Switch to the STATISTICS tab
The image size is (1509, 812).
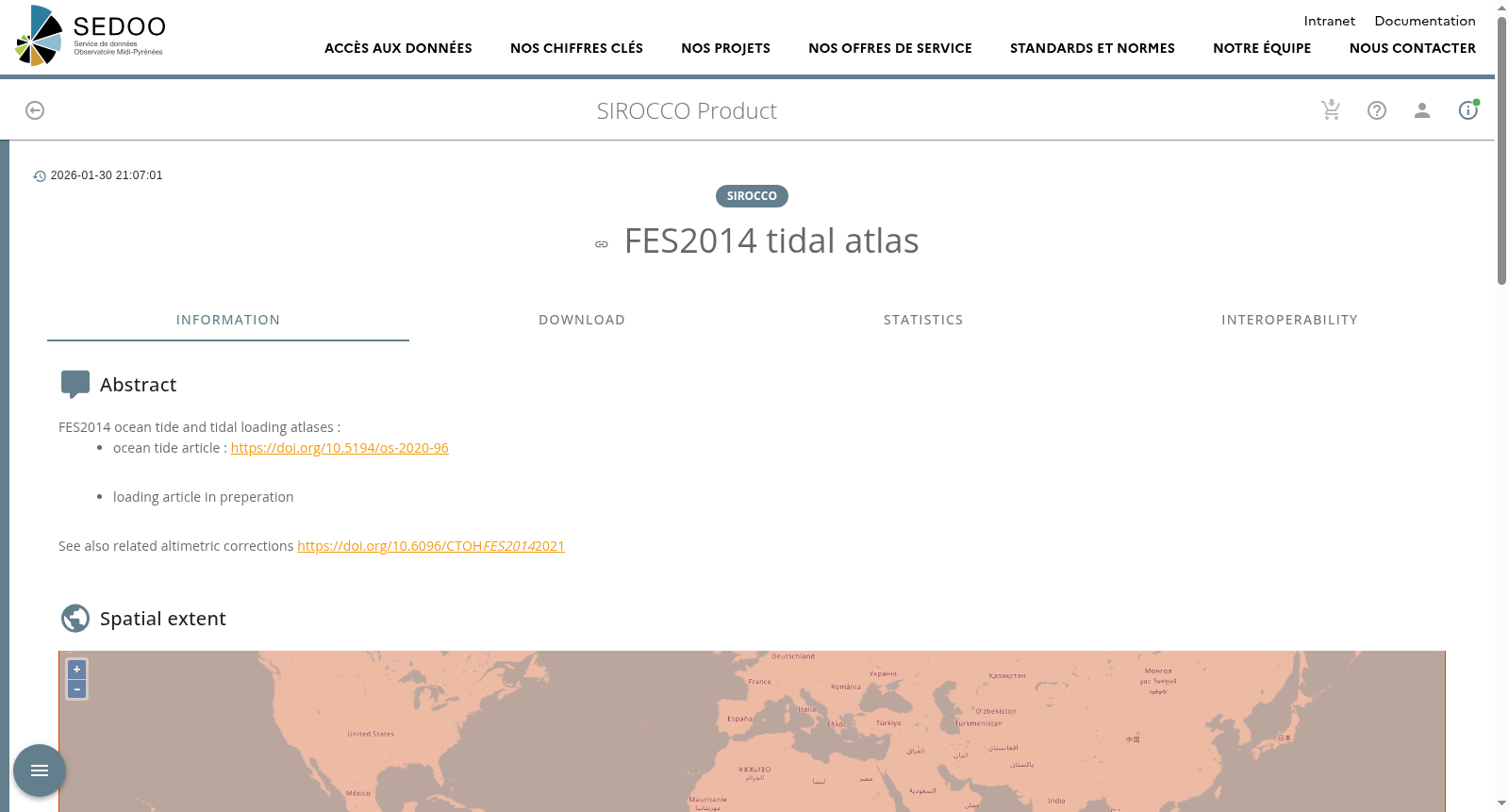pos(923,320)
